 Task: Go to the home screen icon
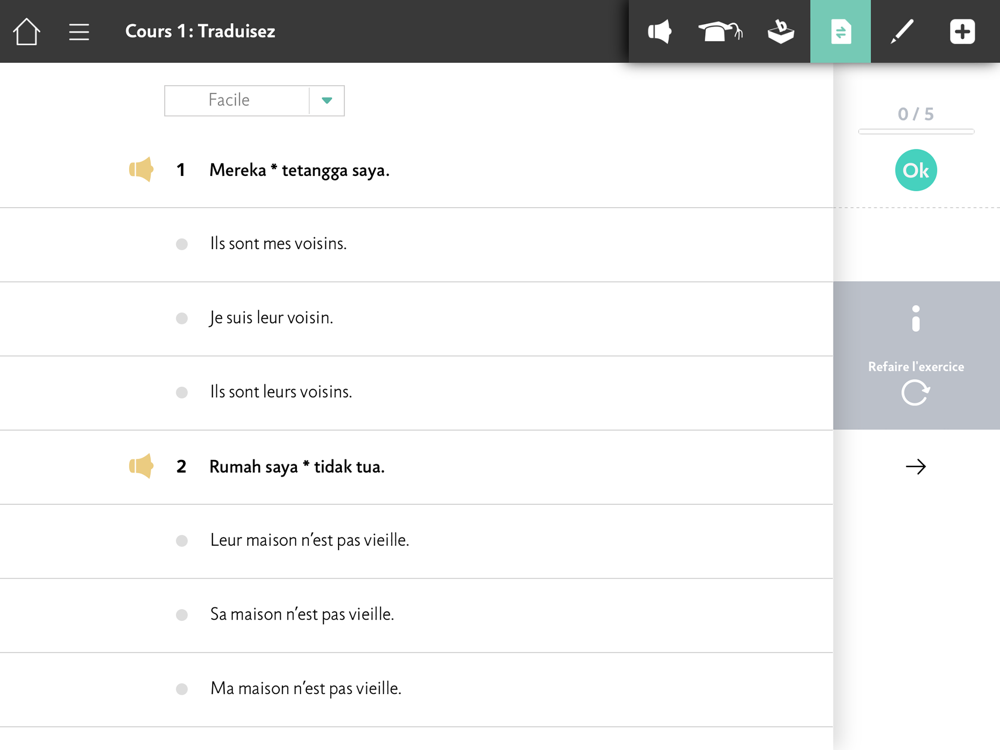27,32
